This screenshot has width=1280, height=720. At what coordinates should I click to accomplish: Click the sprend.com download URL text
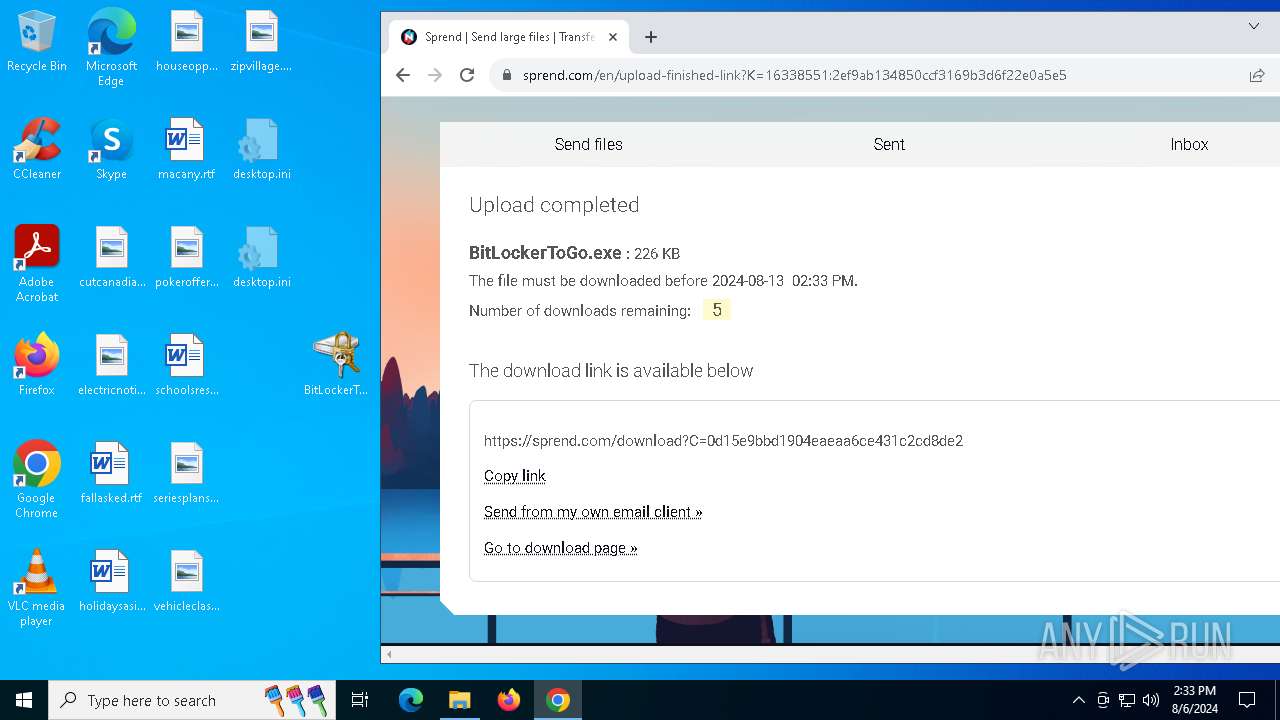pos(723,441)
